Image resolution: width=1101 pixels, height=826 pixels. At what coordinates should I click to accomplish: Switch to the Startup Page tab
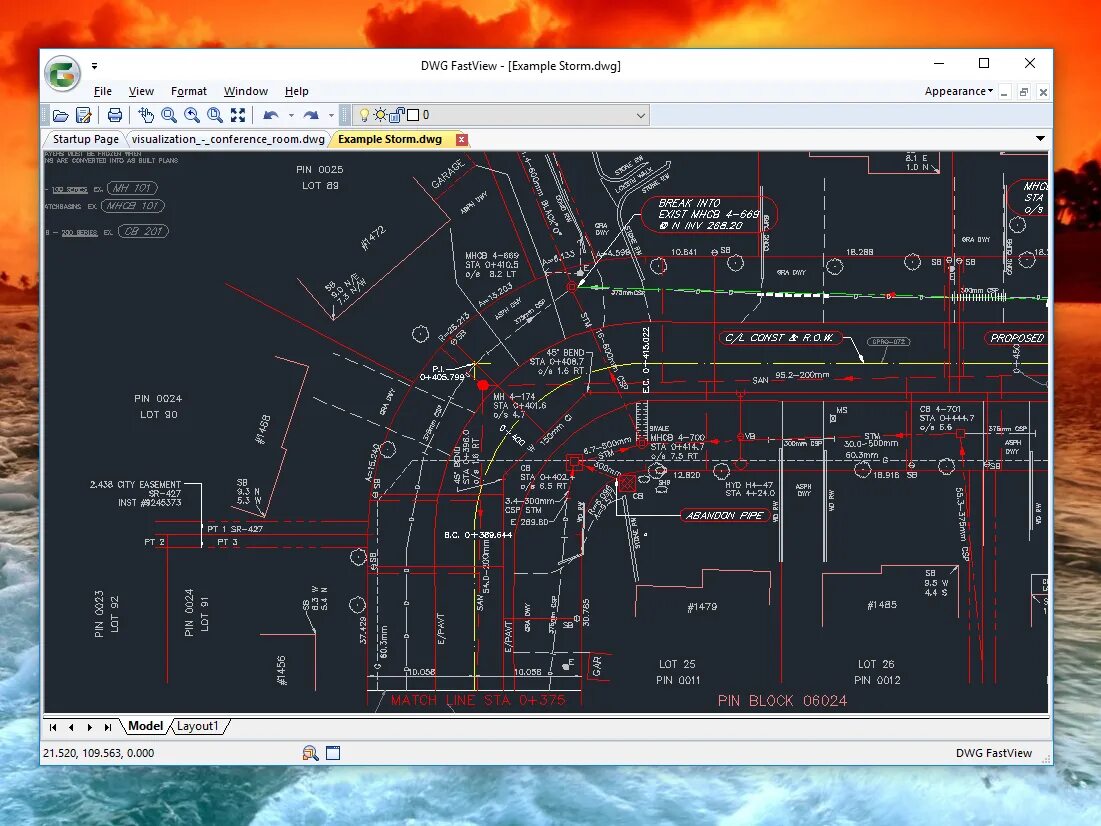[86, 139]
